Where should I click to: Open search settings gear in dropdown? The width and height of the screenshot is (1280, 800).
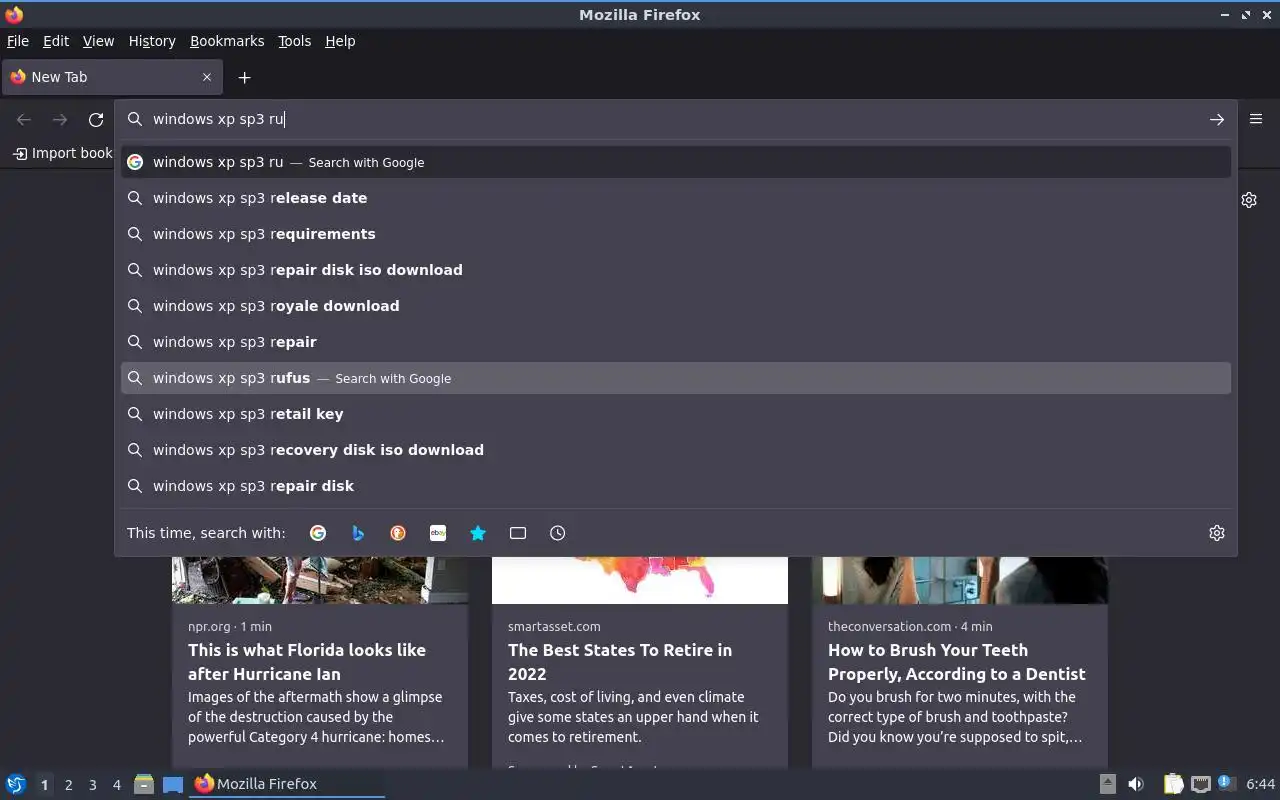pyautogui.click(x=1217, y=533)
